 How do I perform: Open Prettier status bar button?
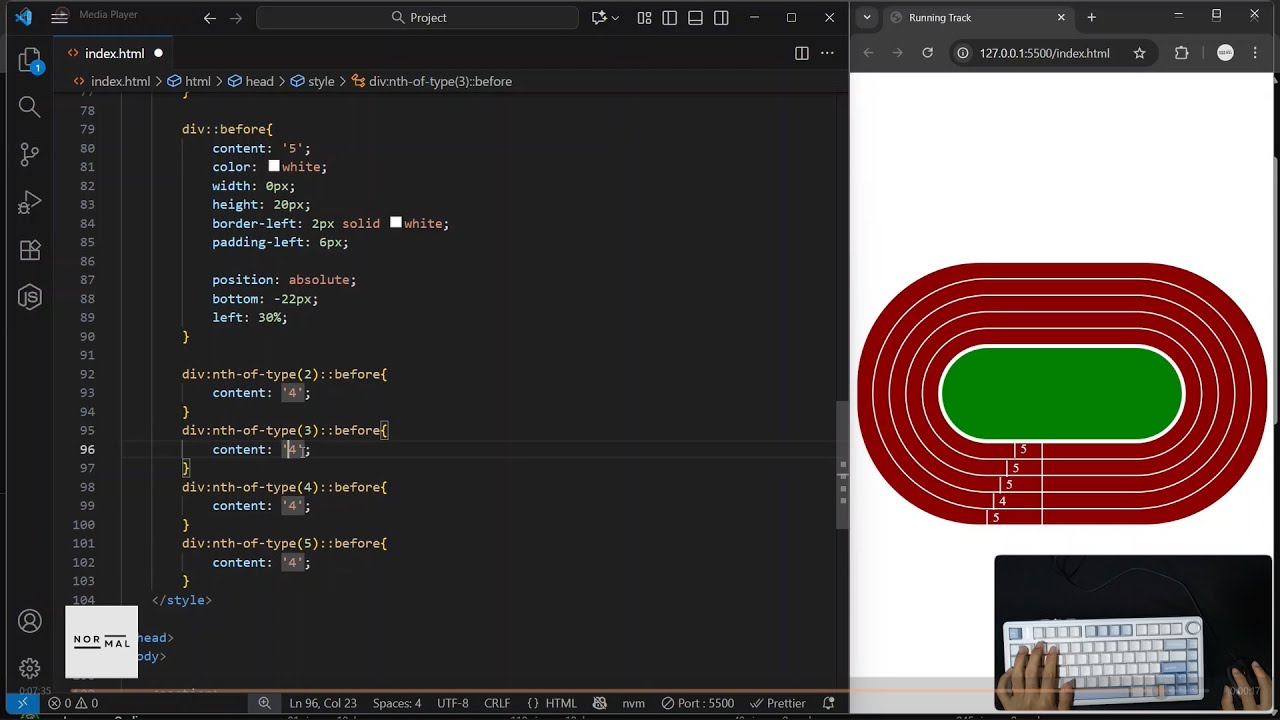778,703
